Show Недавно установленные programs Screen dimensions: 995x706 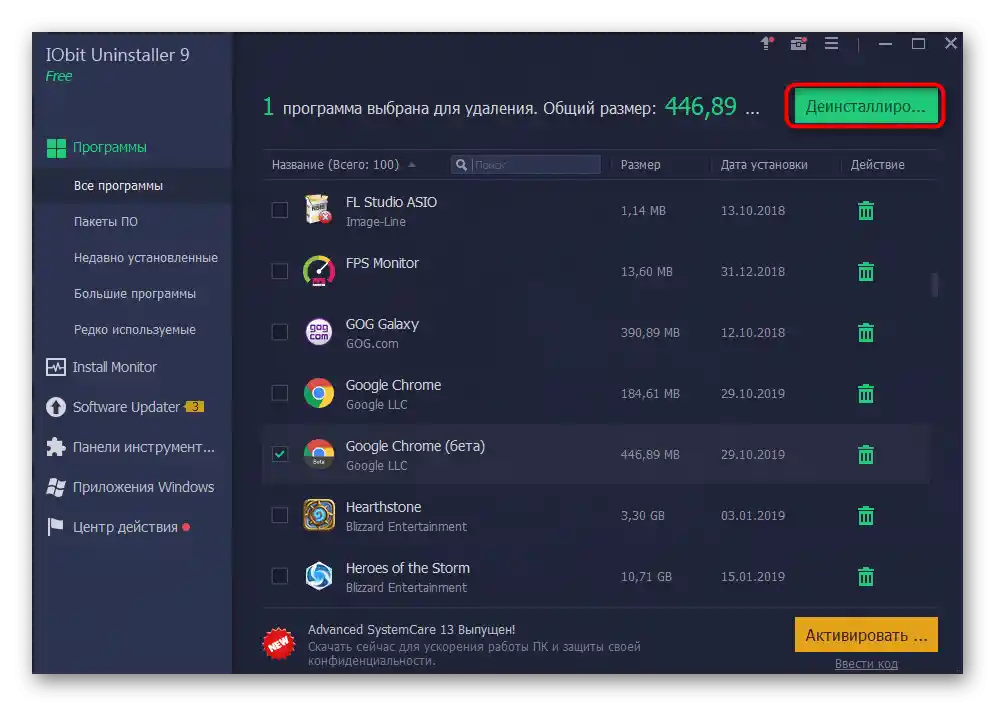tap(145, 258)
